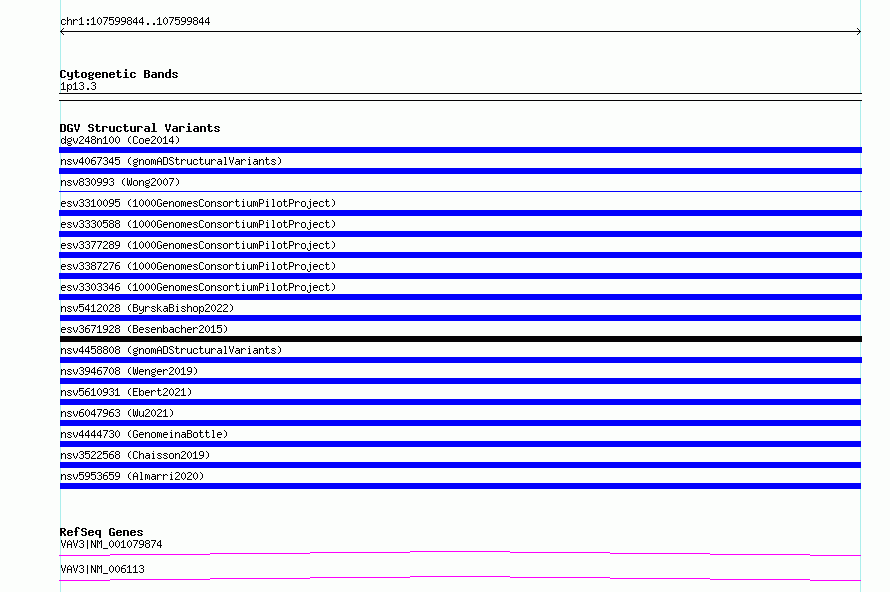
Task: Select esv3330588 1000Genomes variant label
Action: [x=198, y=224]
